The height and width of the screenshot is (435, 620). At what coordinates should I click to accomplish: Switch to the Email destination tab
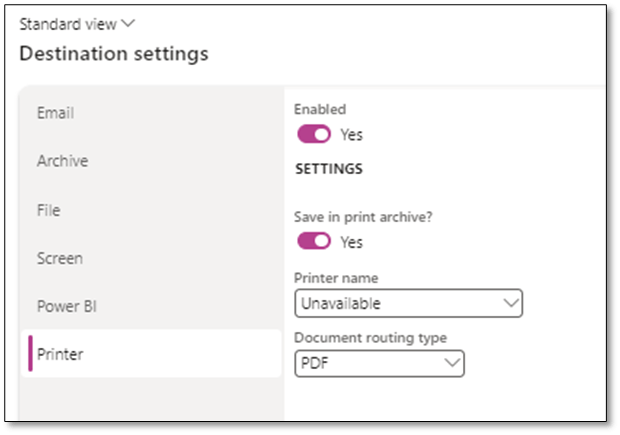pos(55,113)
